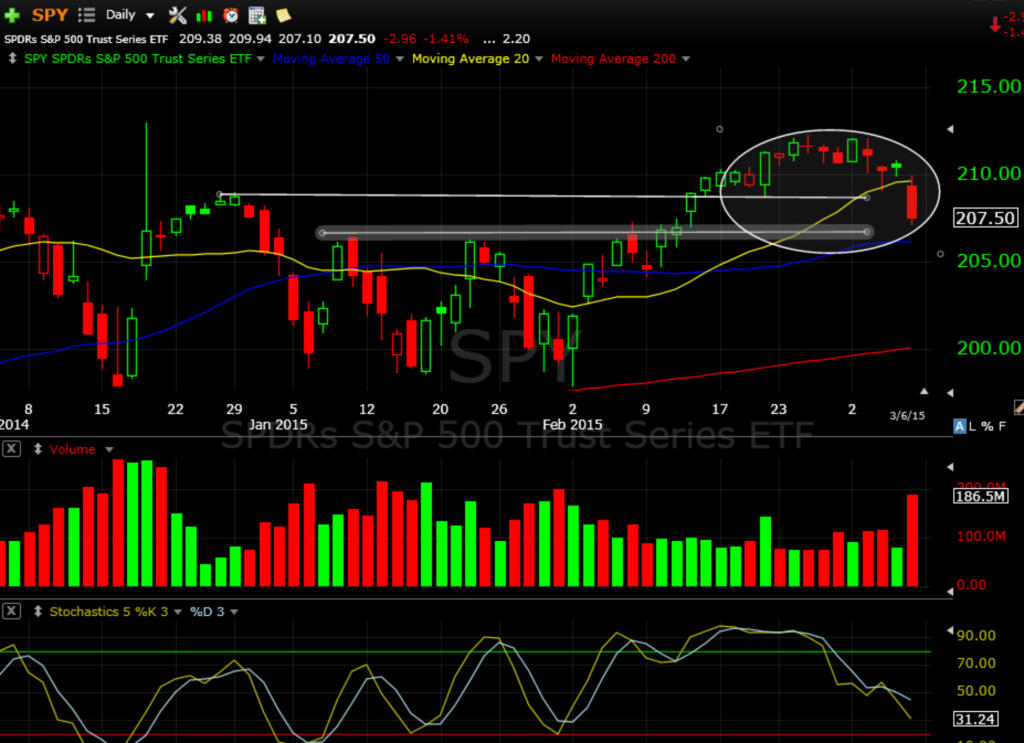The image size is (1024, 743).
Task: Open the yellow sticky note icon
Action: [x=283, y=15]
